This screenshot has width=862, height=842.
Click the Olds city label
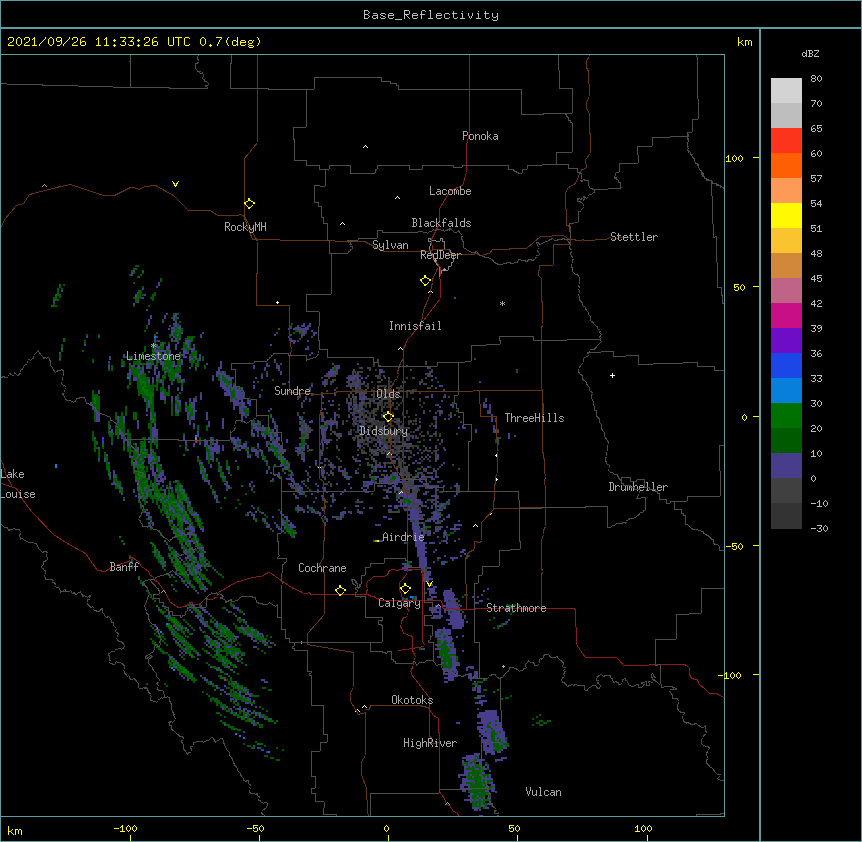click(x=388, y=394)
